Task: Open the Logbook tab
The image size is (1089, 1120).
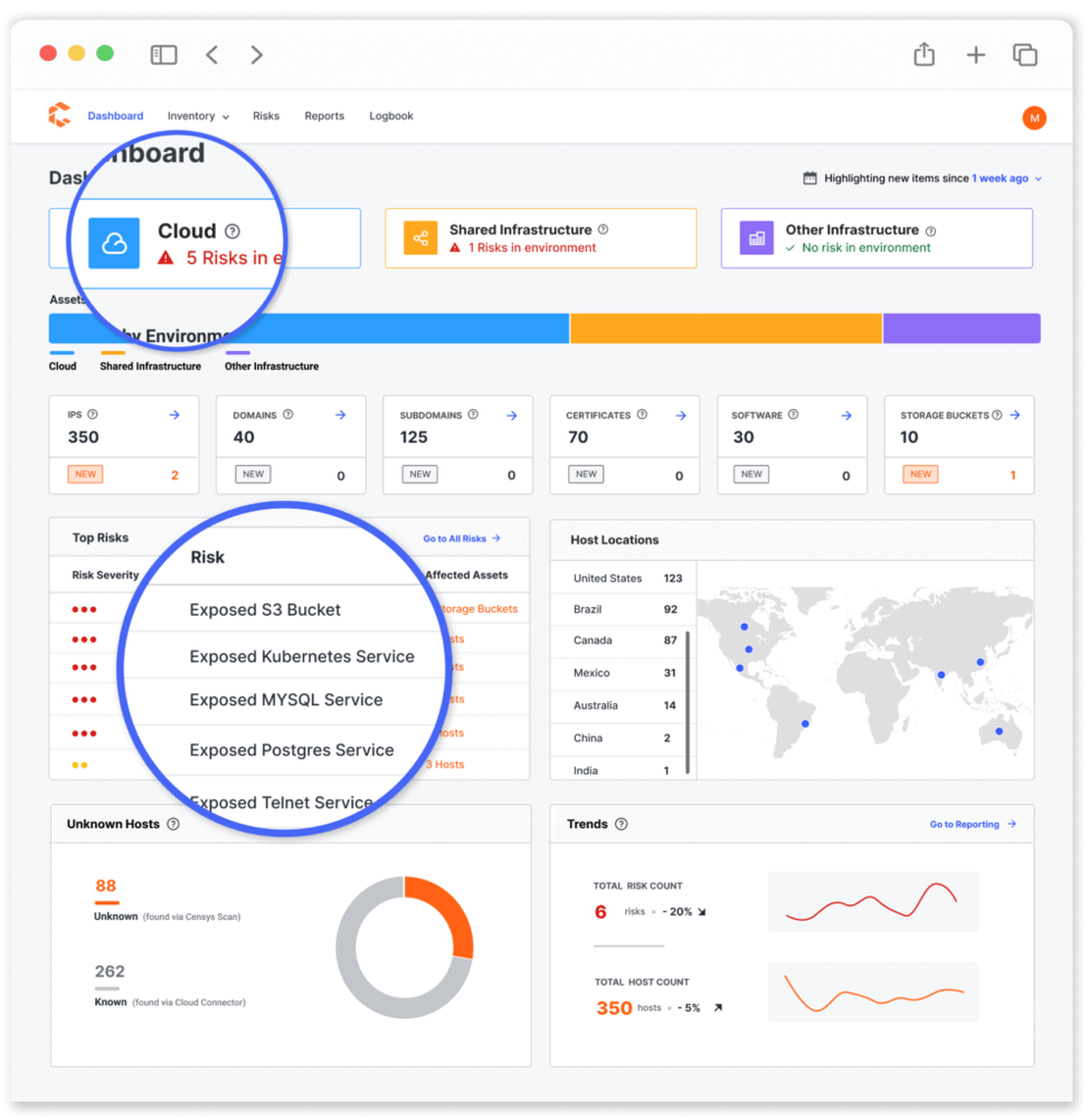Action: pos(390,116)
